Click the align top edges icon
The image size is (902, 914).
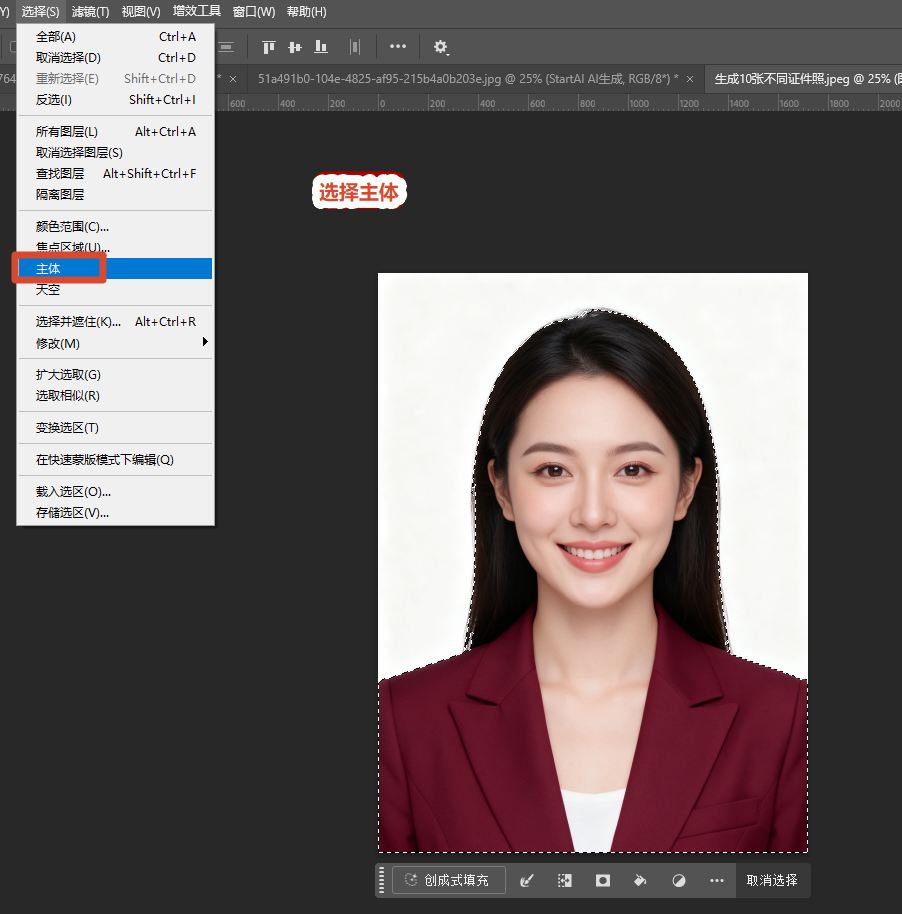pos(268,47)
